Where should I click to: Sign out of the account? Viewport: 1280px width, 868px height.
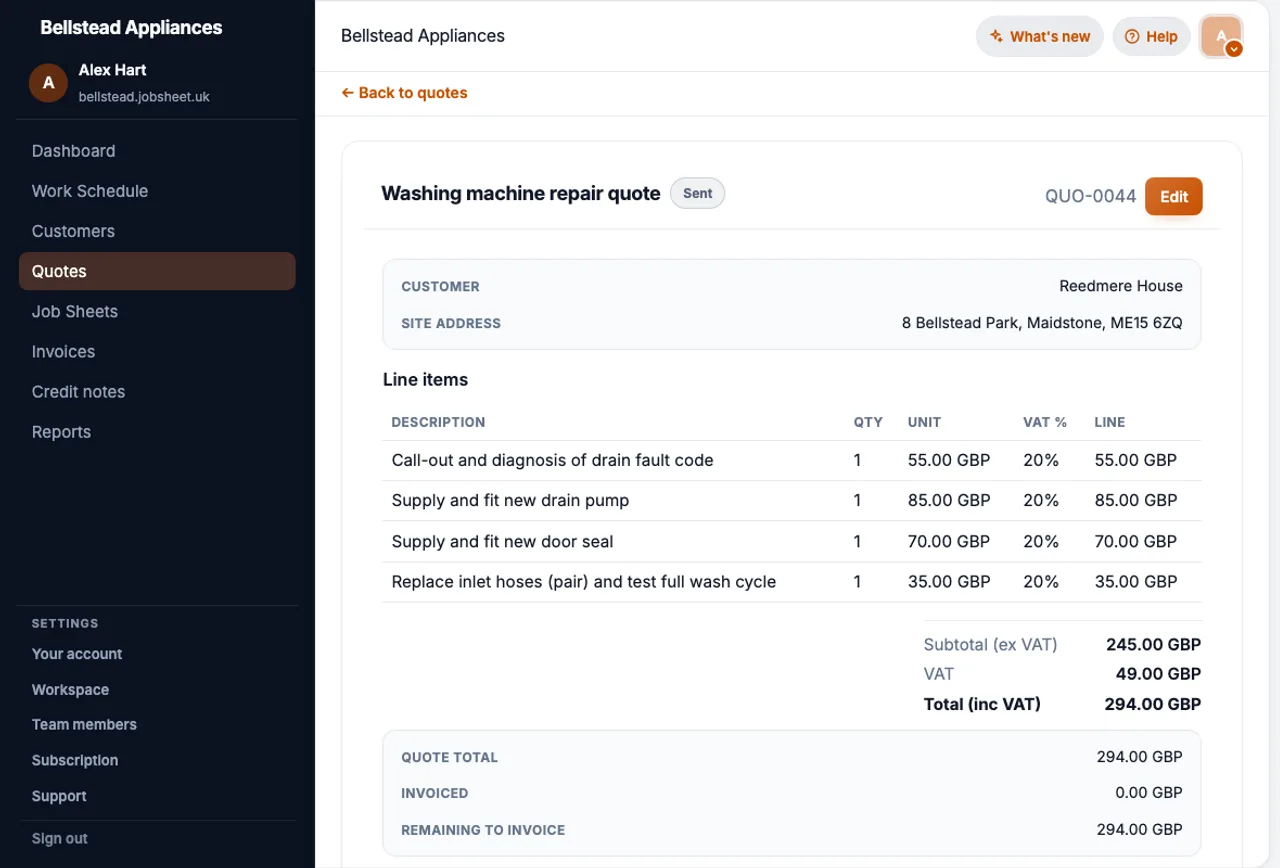59,839
